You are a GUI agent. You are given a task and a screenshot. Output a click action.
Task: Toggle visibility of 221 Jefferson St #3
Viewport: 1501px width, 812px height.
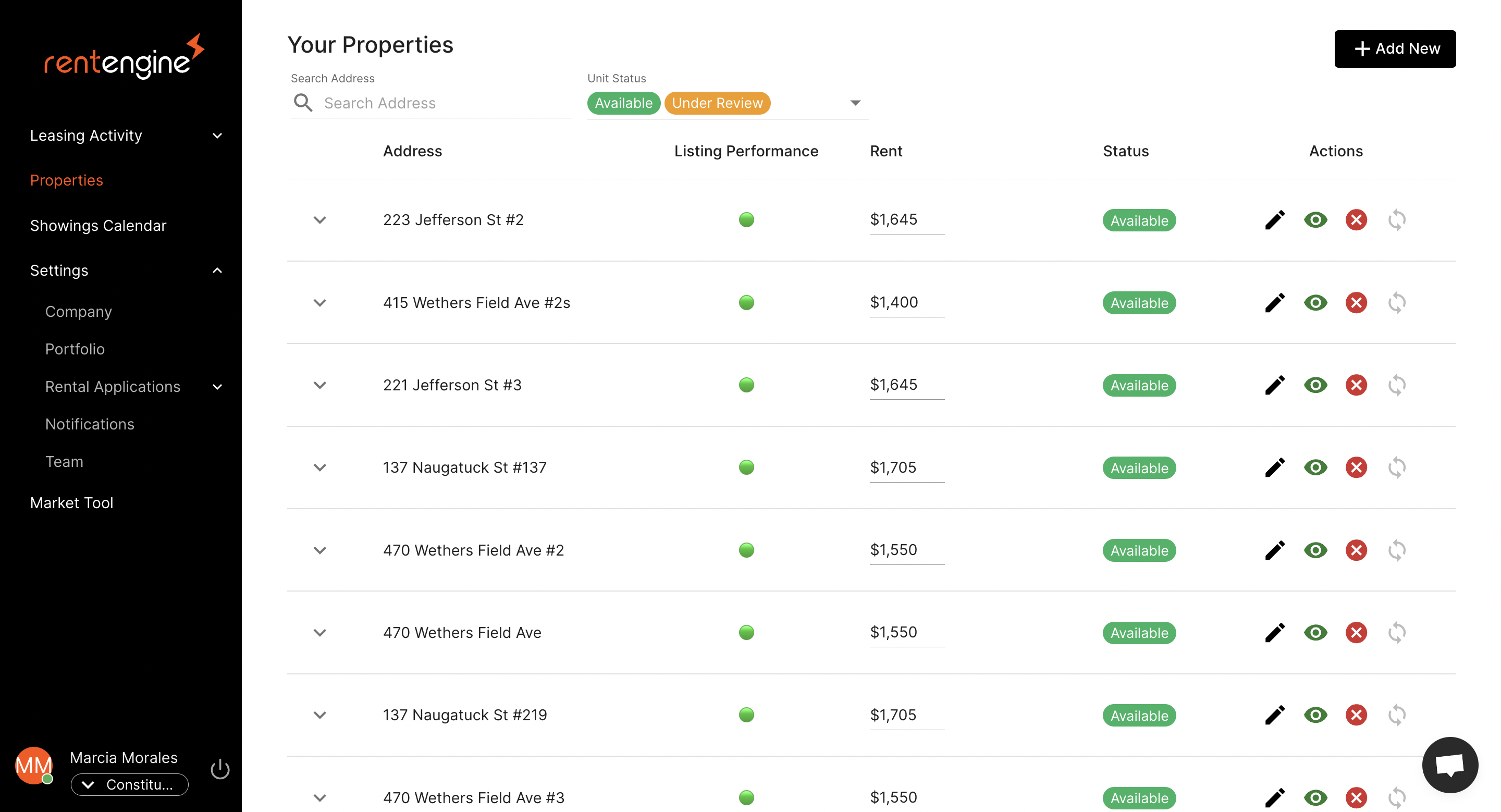(1315, 385)
